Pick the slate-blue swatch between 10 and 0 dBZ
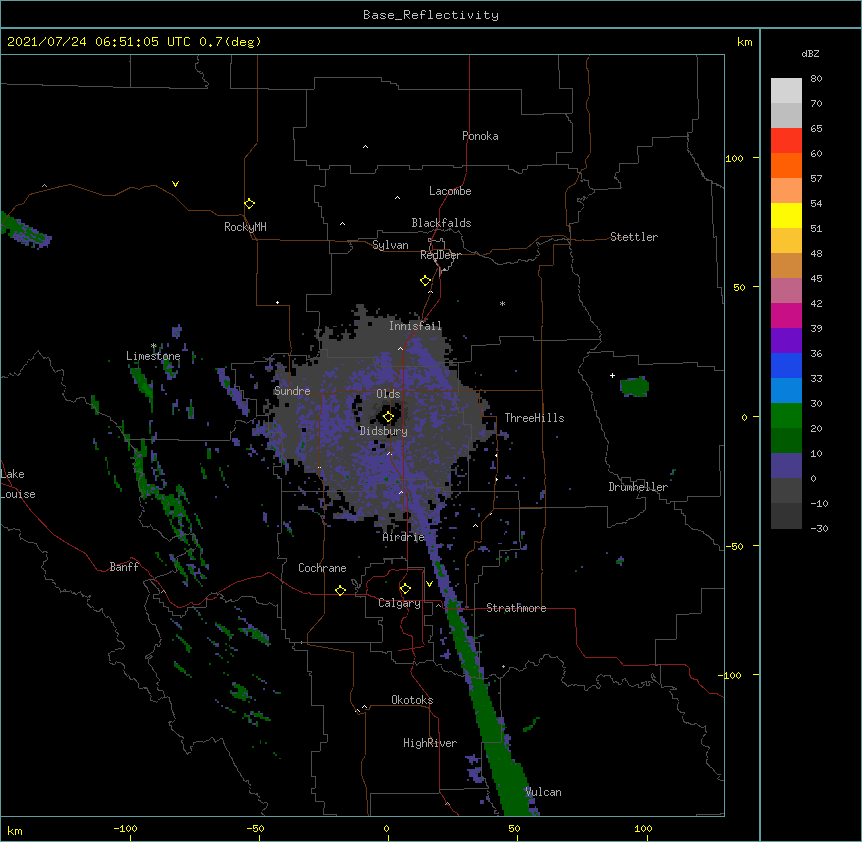The width and height of the screenshot is (862, 842). pyautogui.click(x=786, y=466)
